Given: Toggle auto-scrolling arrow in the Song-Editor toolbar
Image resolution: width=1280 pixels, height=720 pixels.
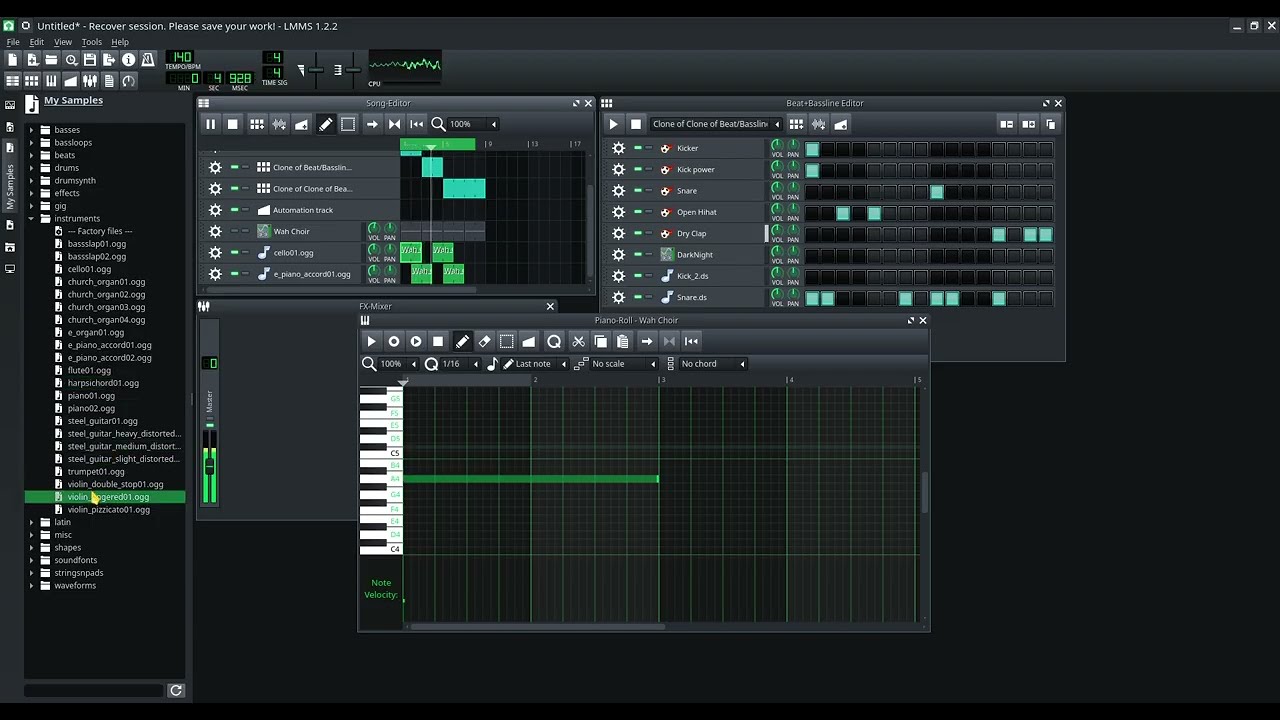Looking at the screenshot, I should click(372, 124).
